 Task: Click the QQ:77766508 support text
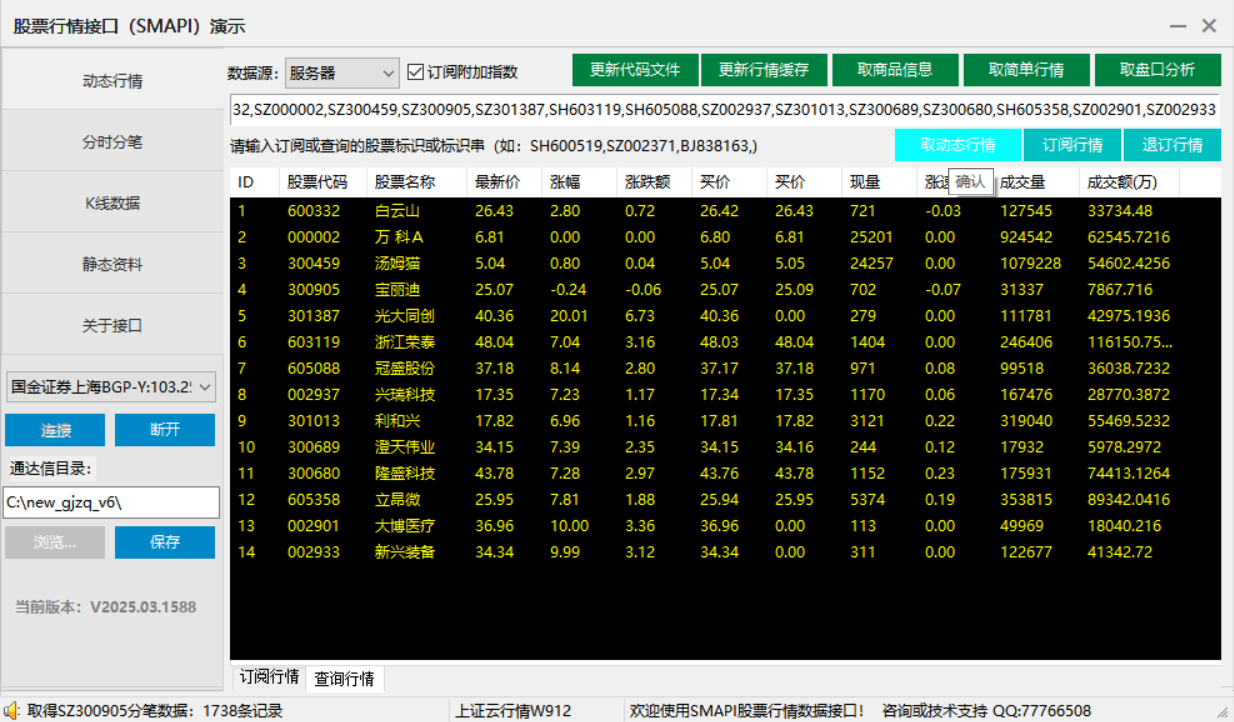1040,711
